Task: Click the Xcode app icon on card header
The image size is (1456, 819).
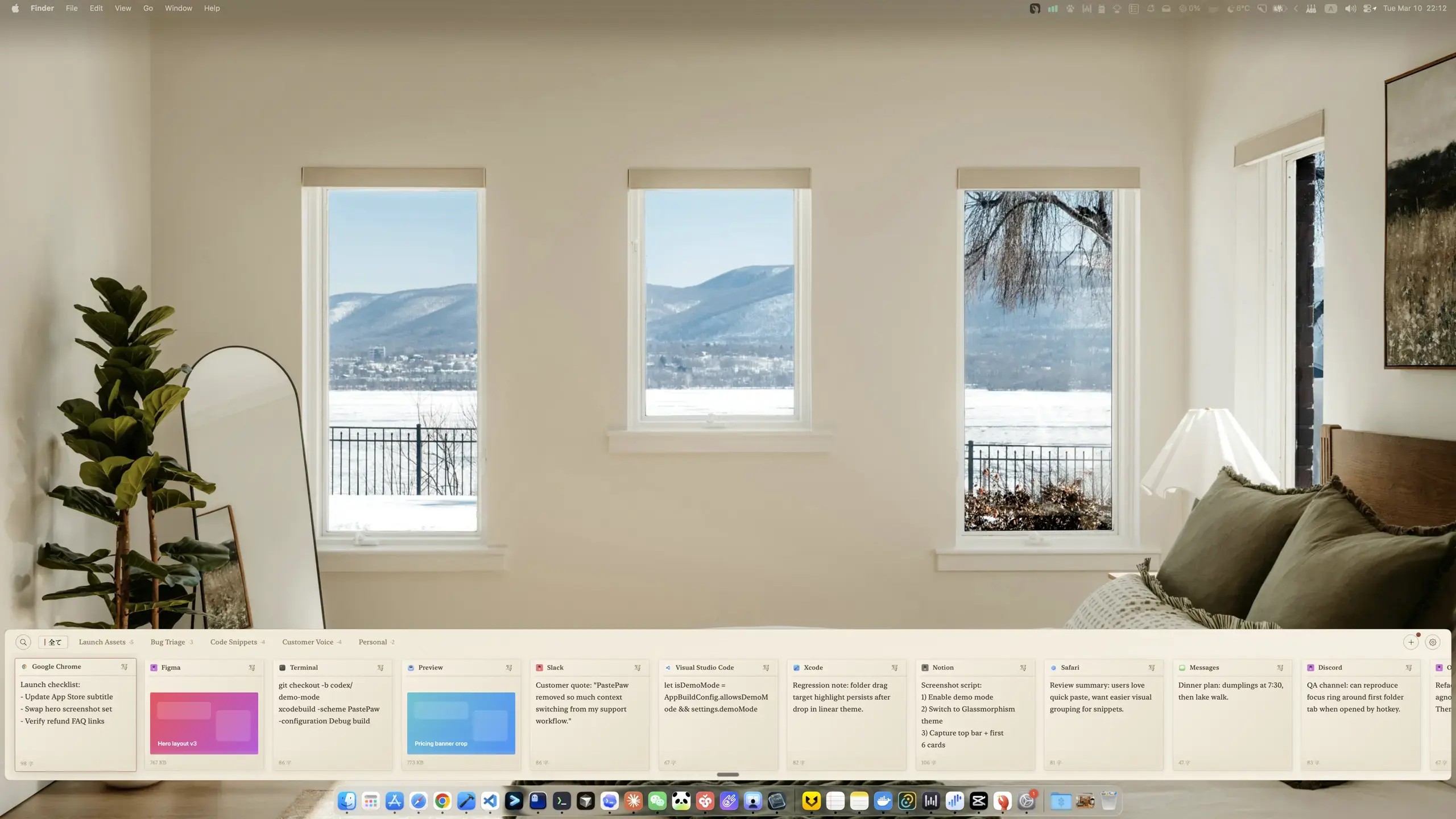Action: 796,668
